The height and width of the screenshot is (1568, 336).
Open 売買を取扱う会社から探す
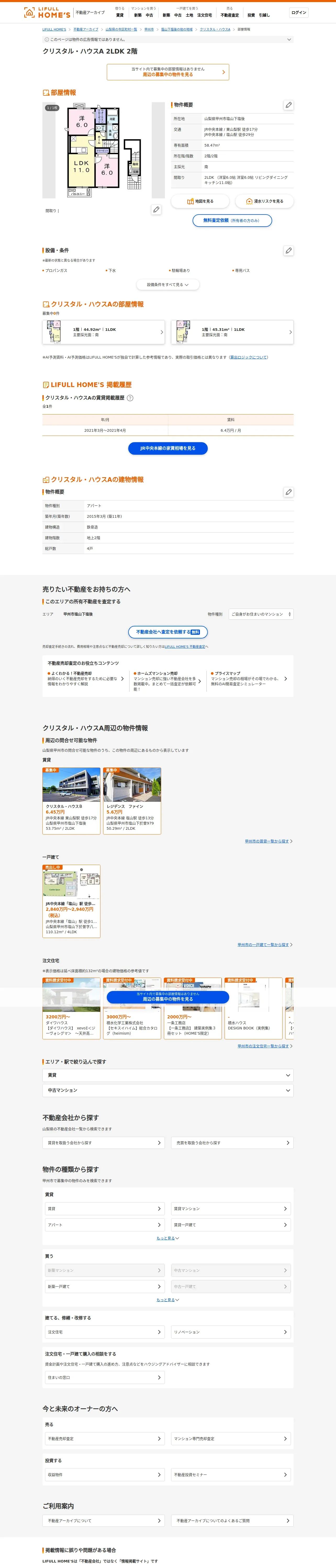coord(232,1143)
